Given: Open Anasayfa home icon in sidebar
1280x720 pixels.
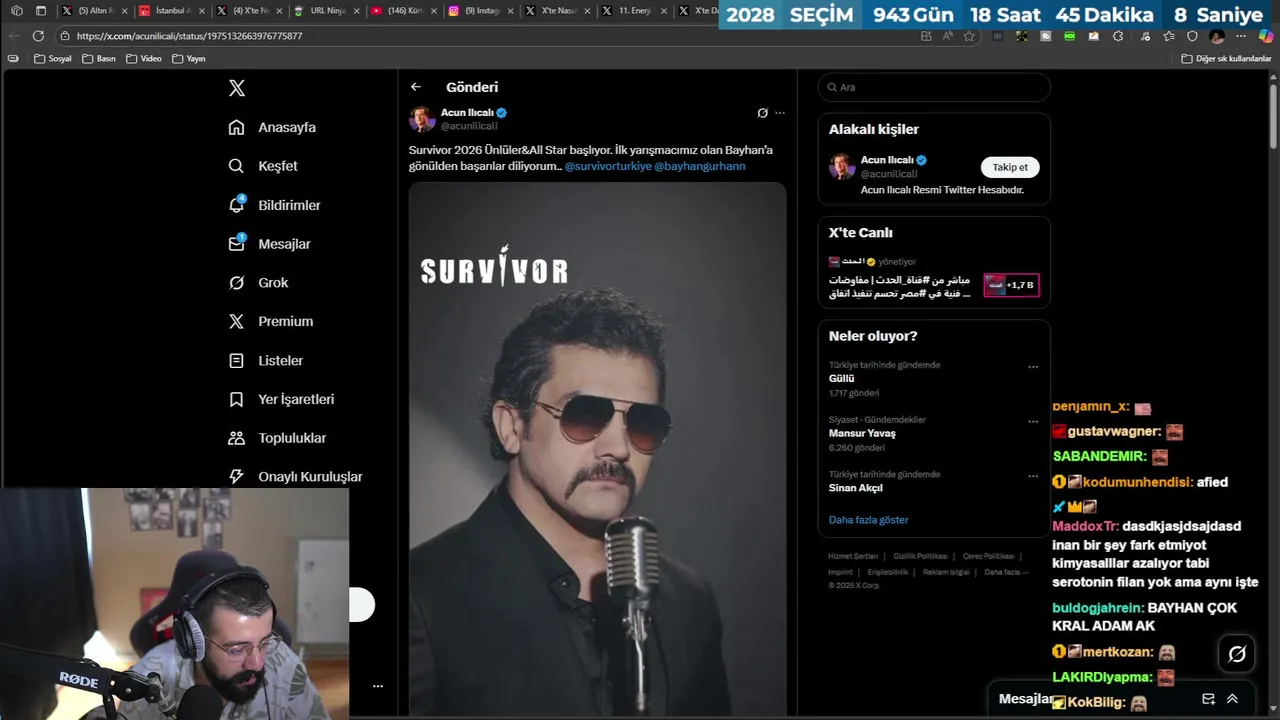Looking at the screenshot, I should 236,127.
